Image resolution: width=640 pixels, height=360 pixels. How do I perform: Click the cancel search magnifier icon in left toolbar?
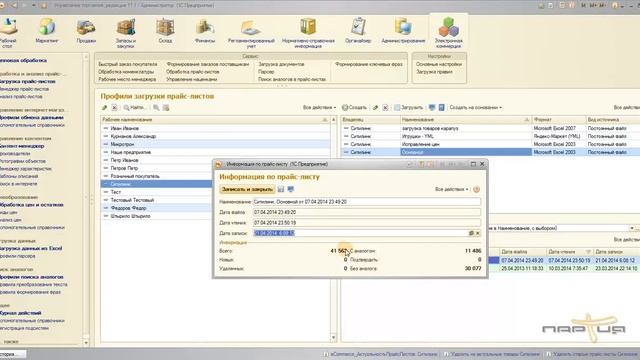tap(156, 108)
